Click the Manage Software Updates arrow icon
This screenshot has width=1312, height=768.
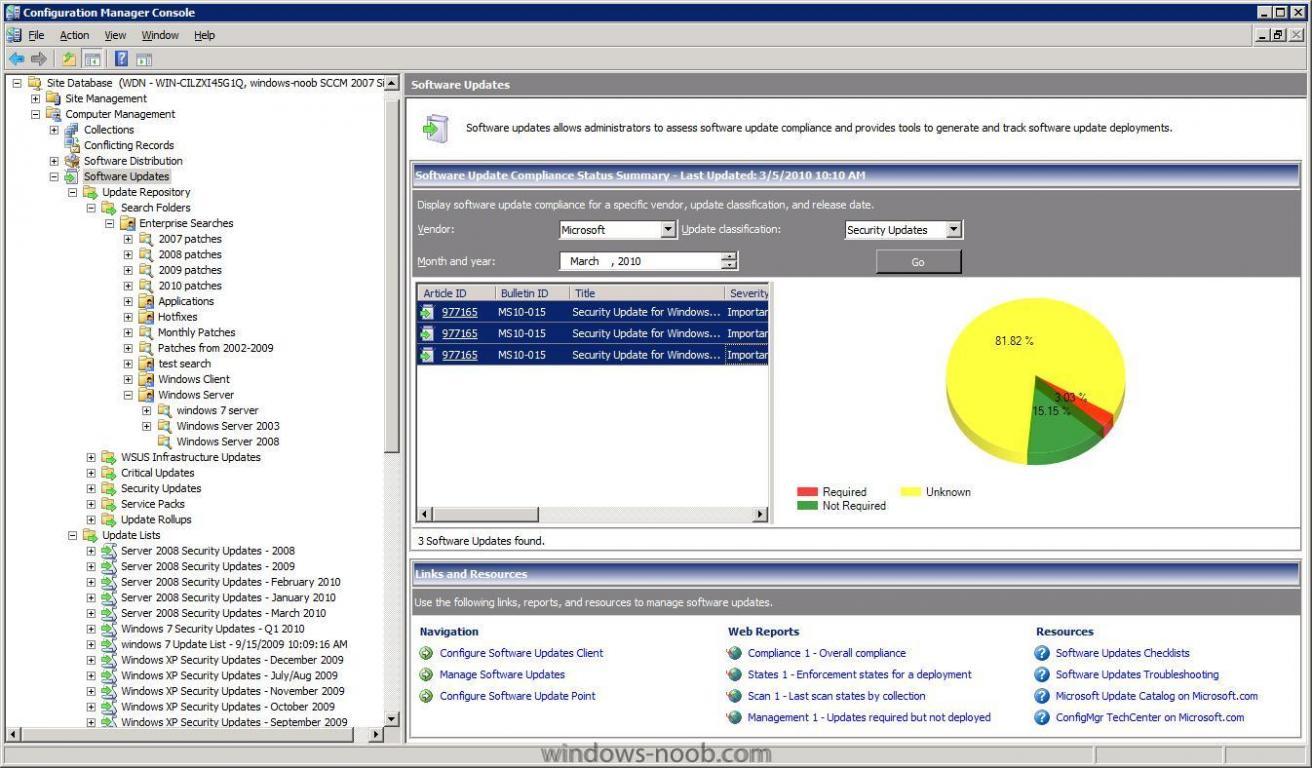tap(427, 675)
